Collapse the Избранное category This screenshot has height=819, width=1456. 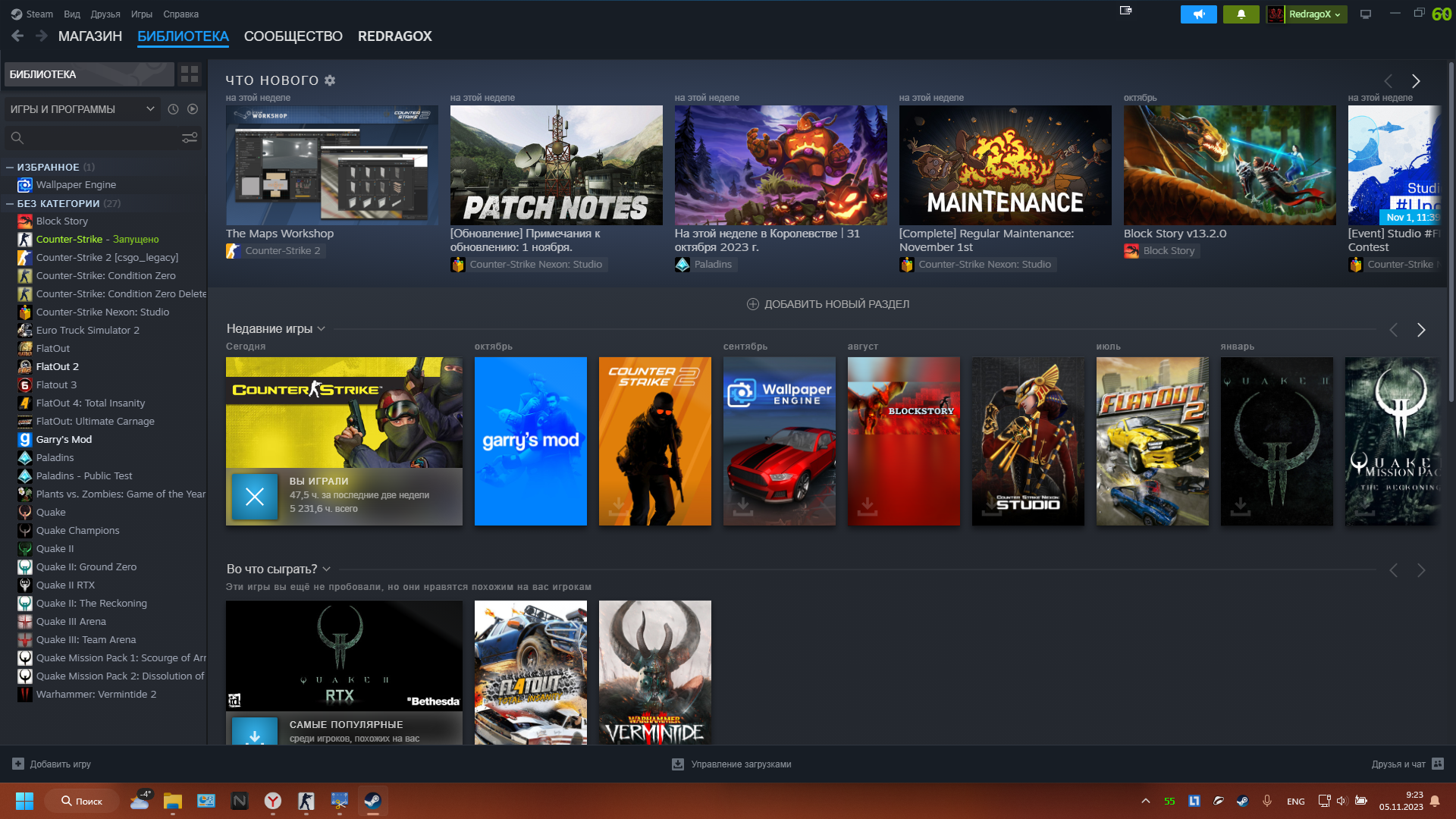point(10,168)
